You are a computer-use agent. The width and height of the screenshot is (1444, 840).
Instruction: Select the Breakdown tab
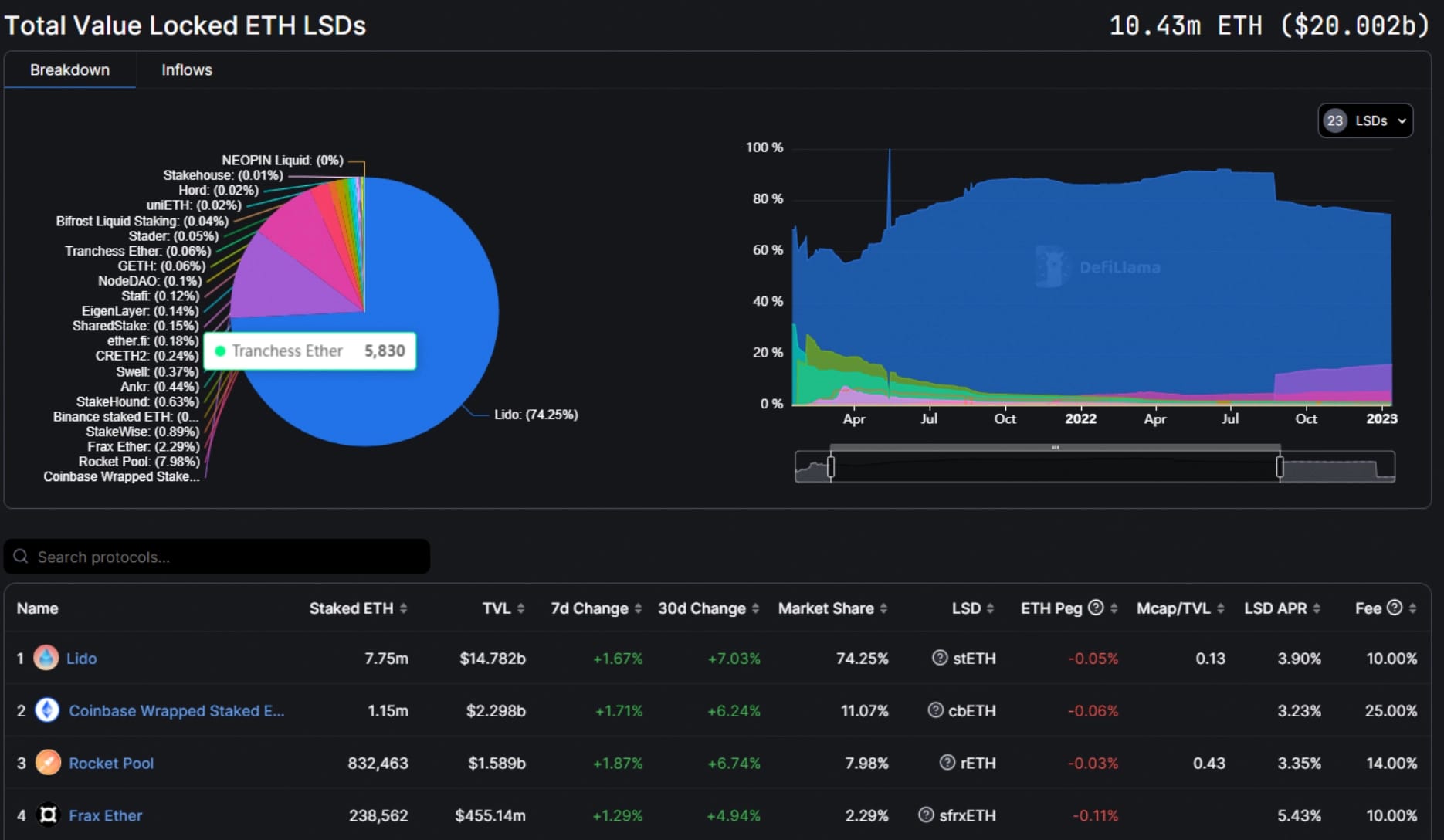point(69,69)
